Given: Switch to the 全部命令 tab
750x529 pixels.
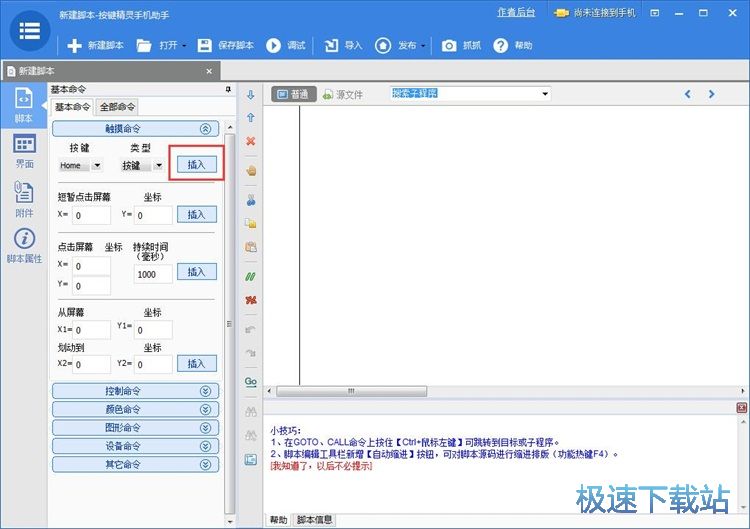Looking at the screenshot, I should coord(117,107).
